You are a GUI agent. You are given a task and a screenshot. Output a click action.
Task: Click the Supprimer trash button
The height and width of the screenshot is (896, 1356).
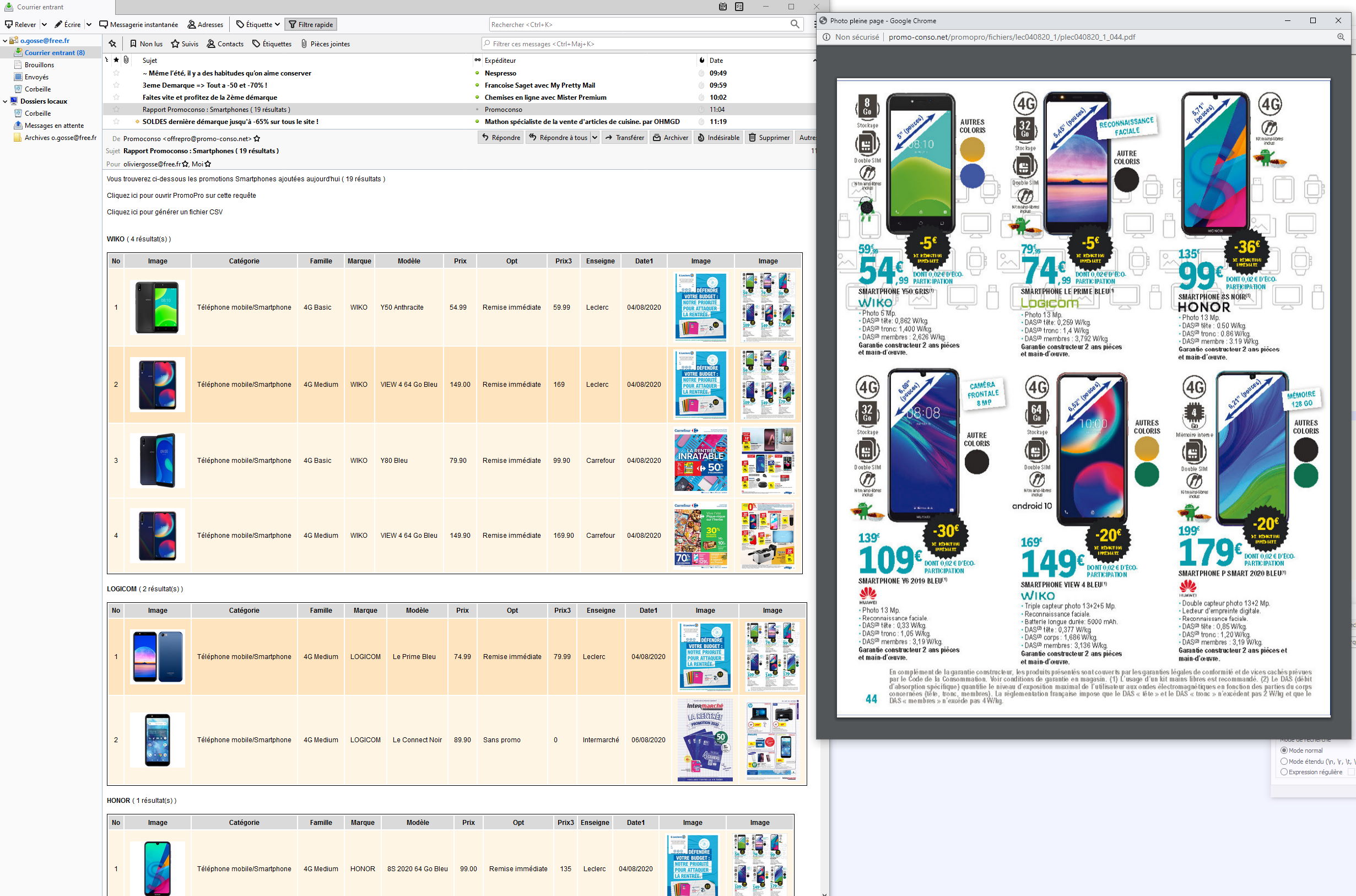(x=769, y=138)
